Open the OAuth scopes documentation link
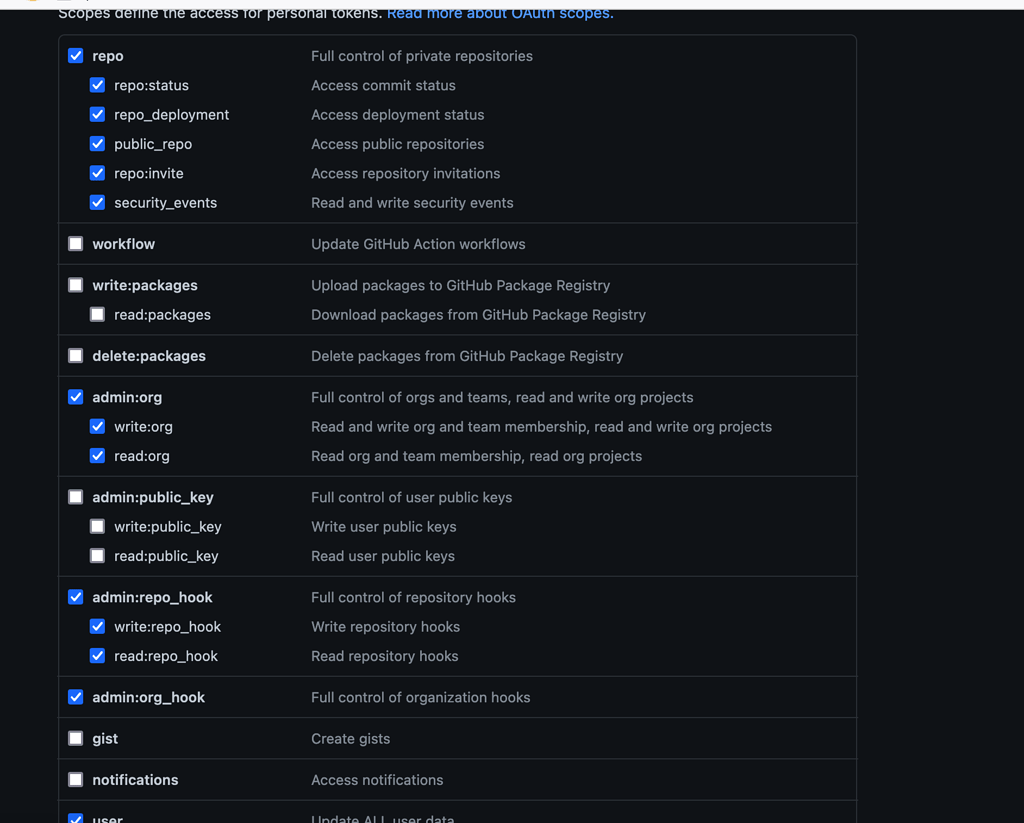The height and width of the screenshot is (823, 1024). [x=500, y=13]
